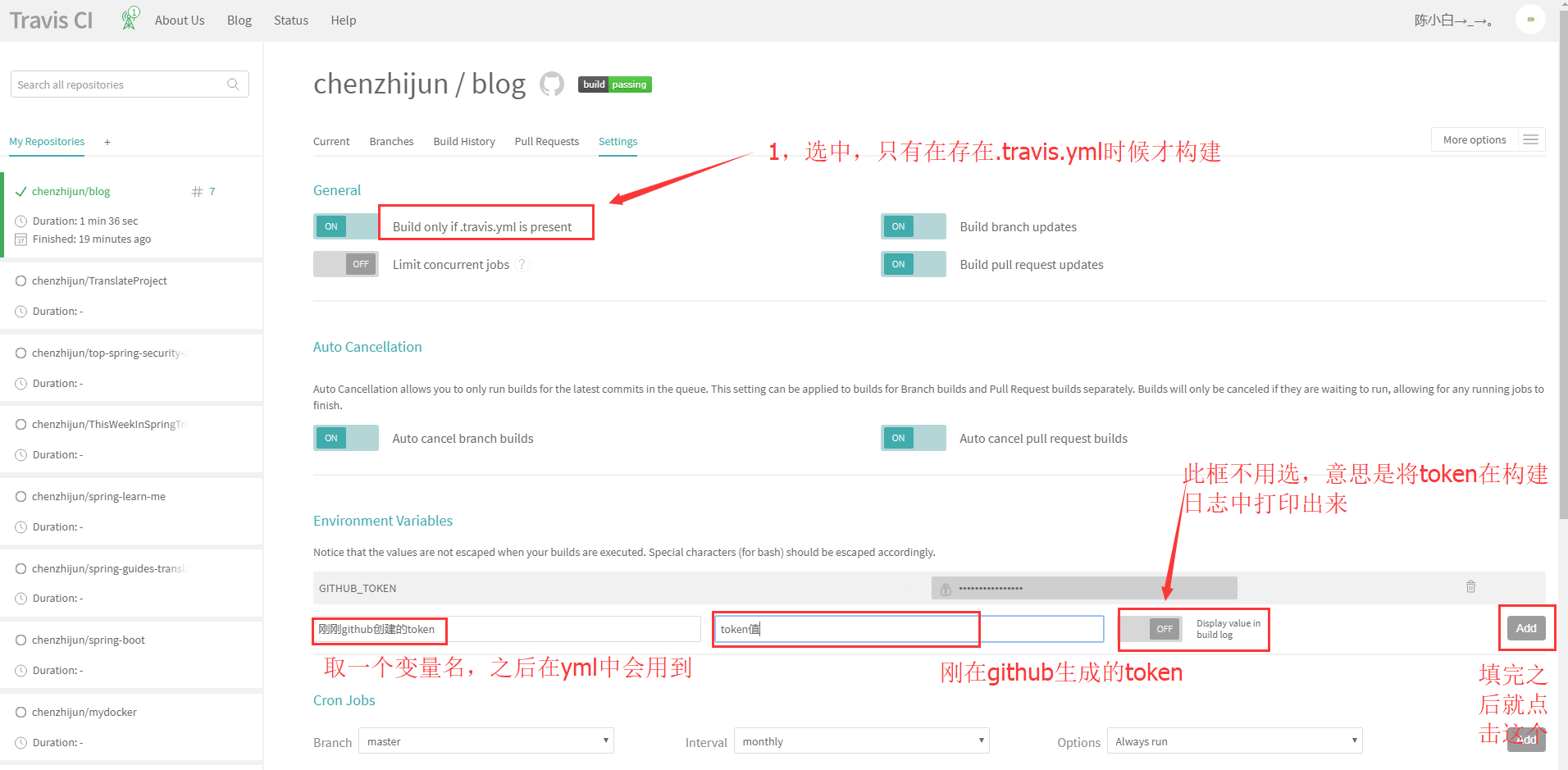Screen dimensions: 1568x770
Task: Click the environment variable value input field
Action: [x=908, y=629]
